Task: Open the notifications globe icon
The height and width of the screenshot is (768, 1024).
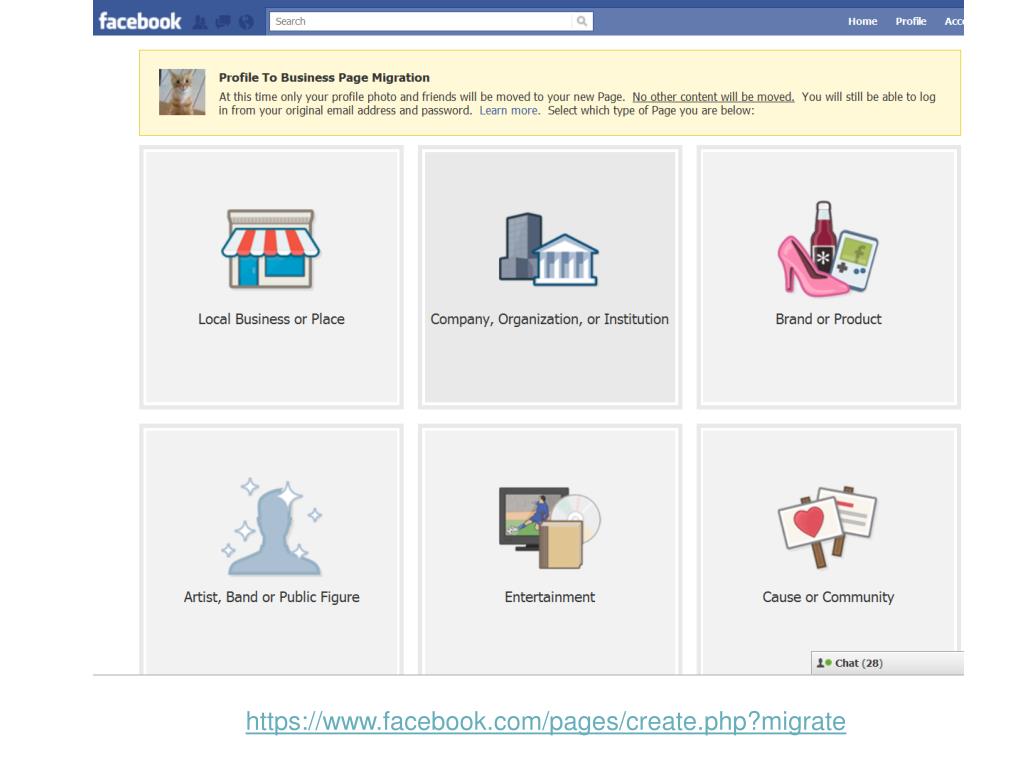Action: [x=246, y=23]
